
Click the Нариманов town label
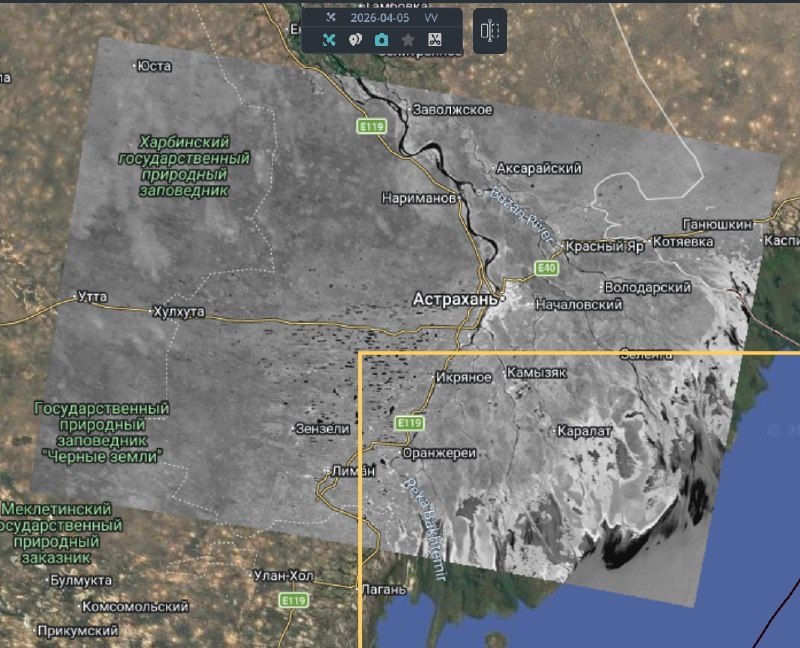[419, 198]
